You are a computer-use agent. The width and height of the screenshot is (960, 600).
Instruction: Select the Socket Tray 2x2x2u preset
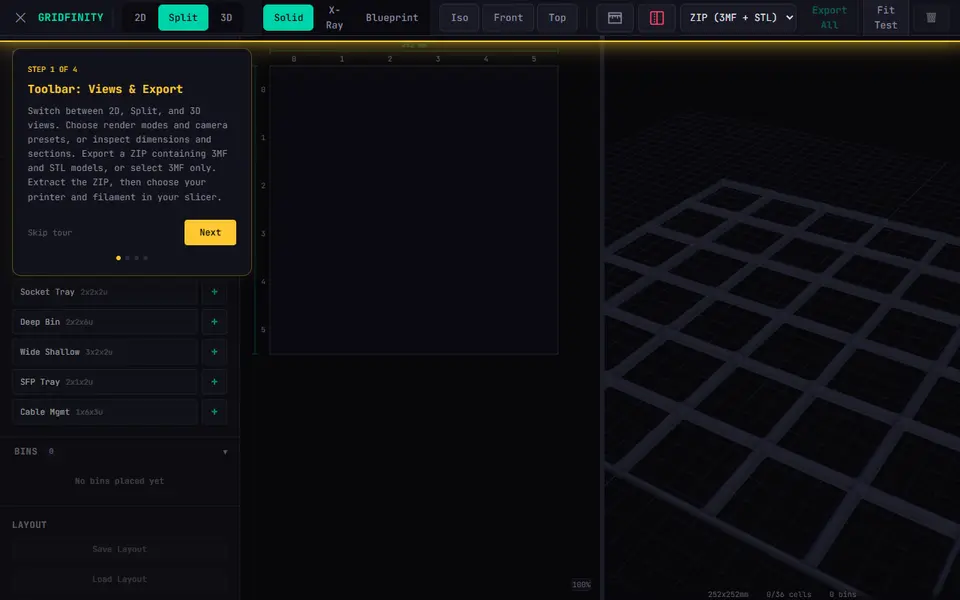(105, 292)
